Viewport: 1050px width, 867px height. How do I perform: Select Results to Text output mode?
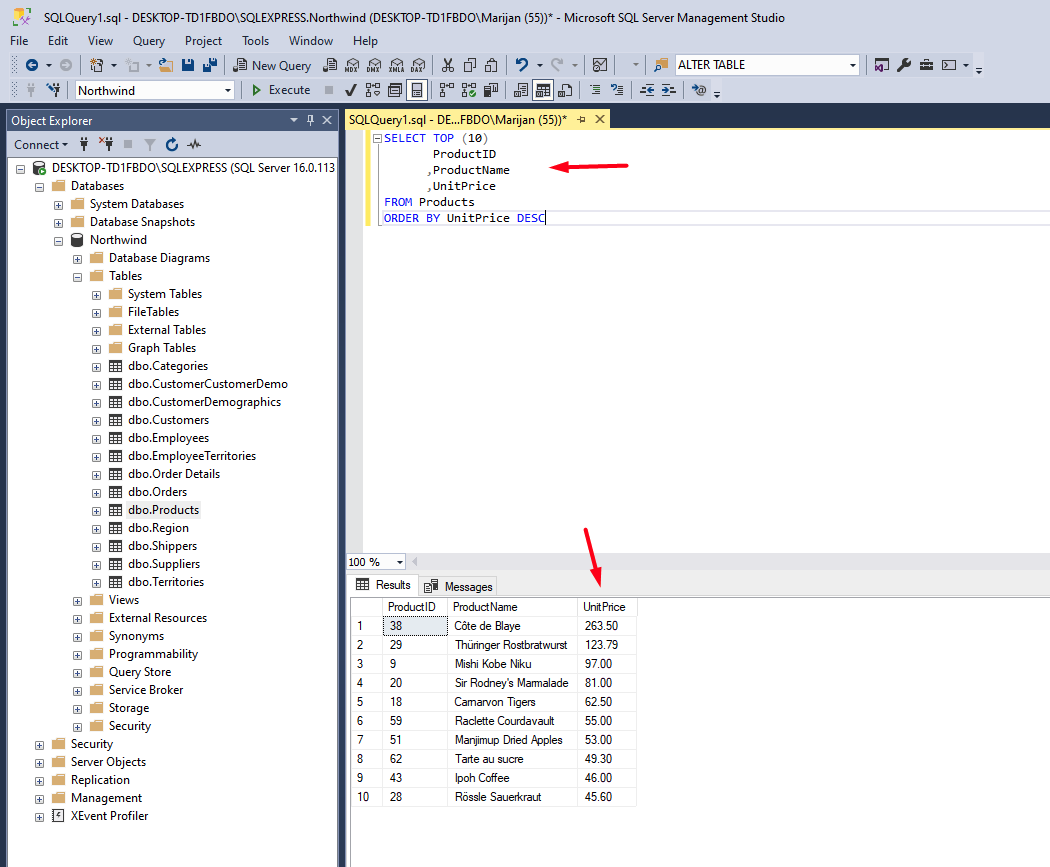pyautogui.click(x=520, y=90)
